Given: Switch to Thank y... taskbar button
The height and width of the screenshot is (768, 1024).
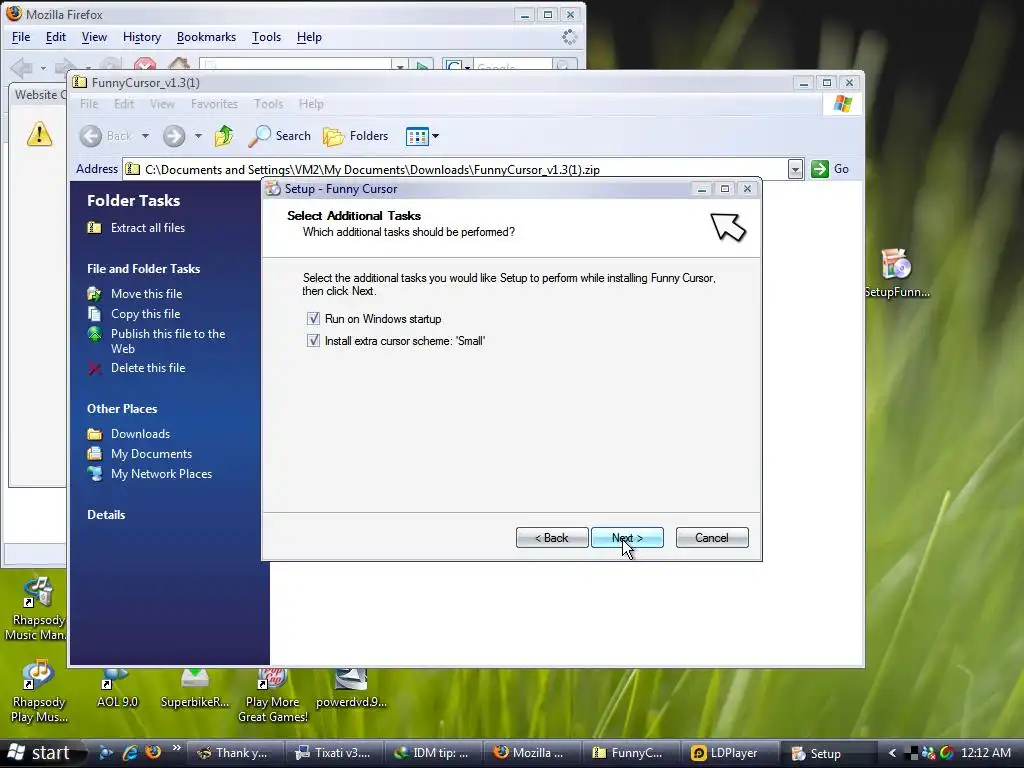Looking at the screenshot, I should [x=234, y=753].
